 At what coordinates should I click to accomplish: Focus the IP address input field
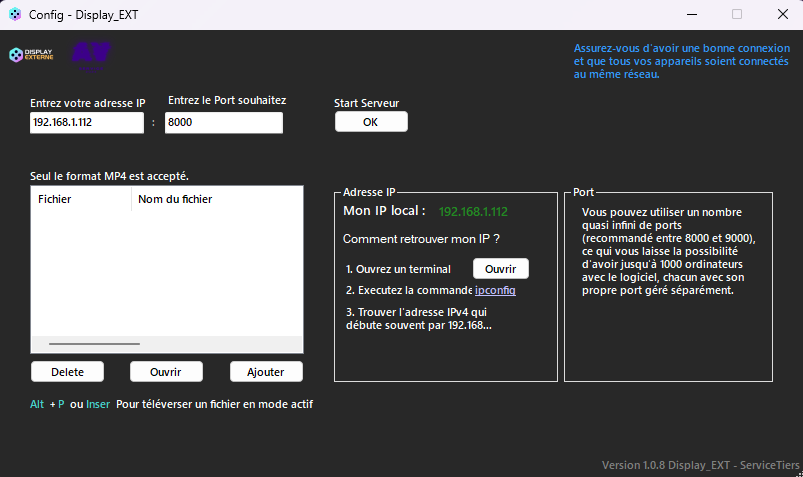point(87,122)
